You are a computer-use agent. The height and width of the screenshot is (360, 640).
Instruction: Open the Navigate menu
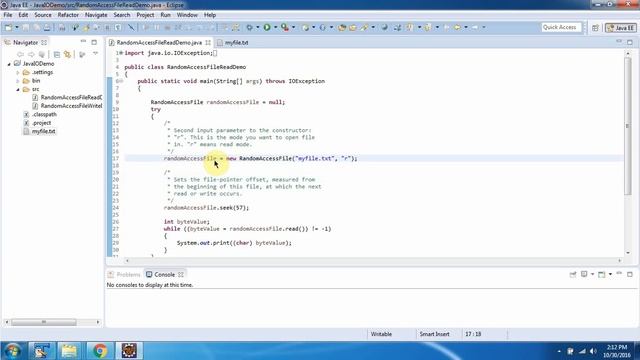click(96, 15)
